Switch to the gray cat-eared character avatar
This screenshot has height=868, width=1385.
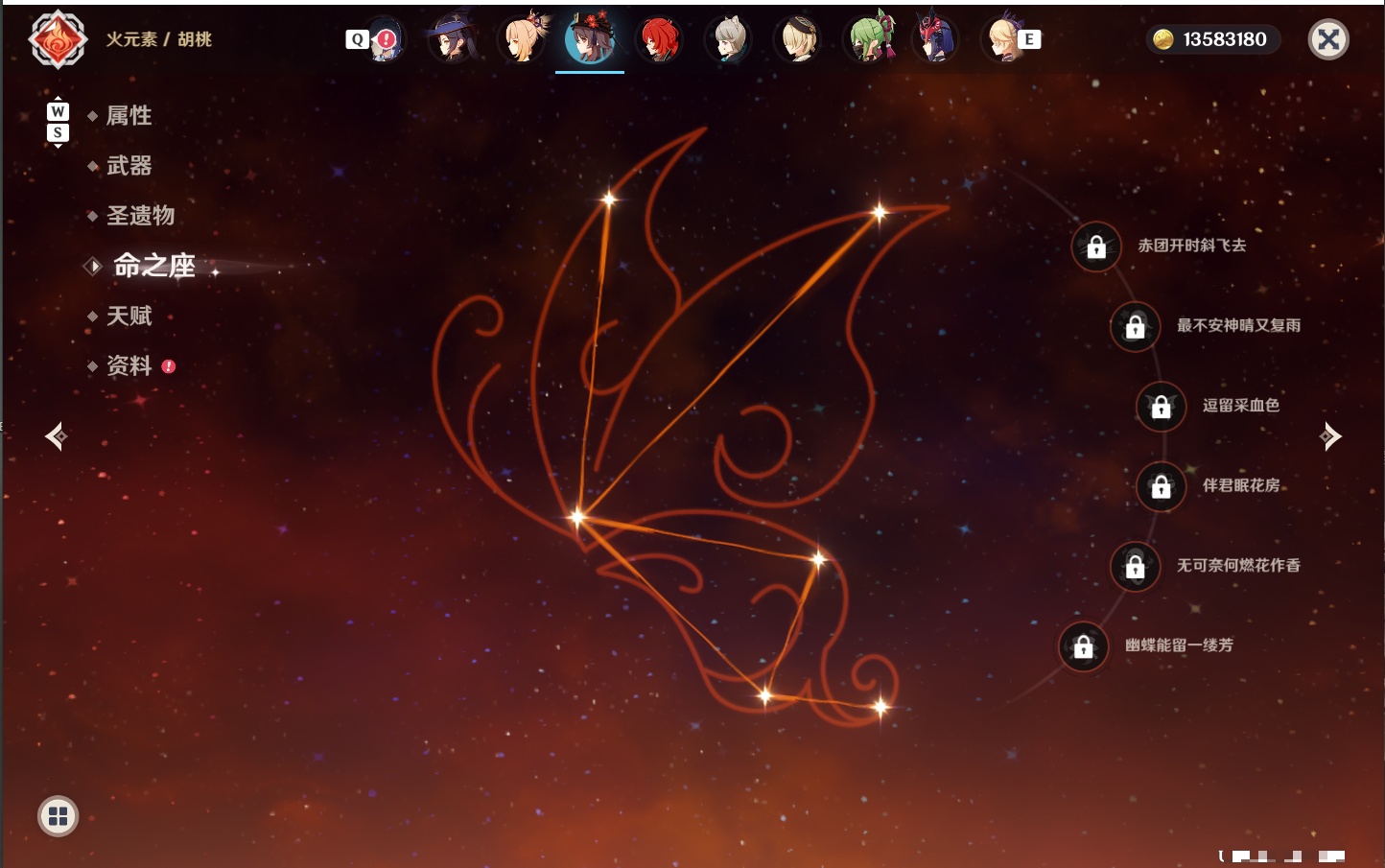[x=729, y=39]
